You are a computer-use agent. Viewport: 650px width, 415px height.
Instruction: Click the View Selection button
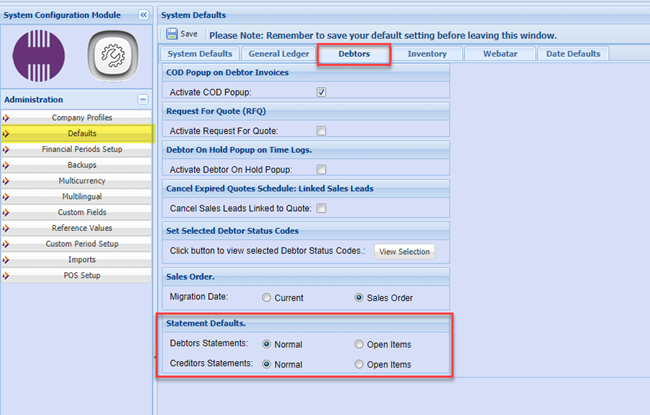pyautogui.click(x=404, y=252)
